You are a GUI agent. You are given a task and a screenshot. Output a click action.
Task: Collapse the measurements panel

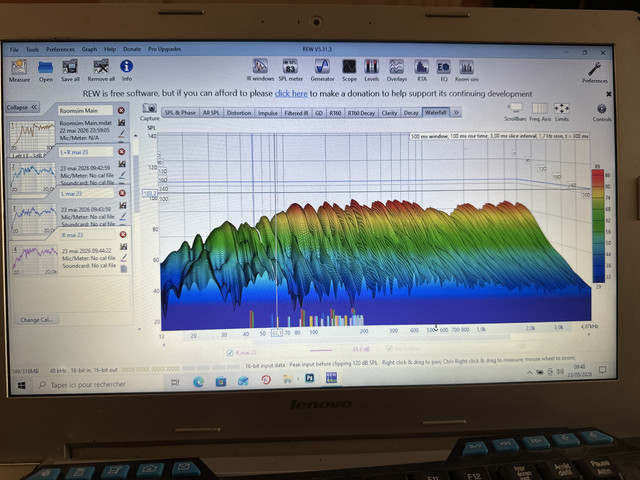click(22, 107)
